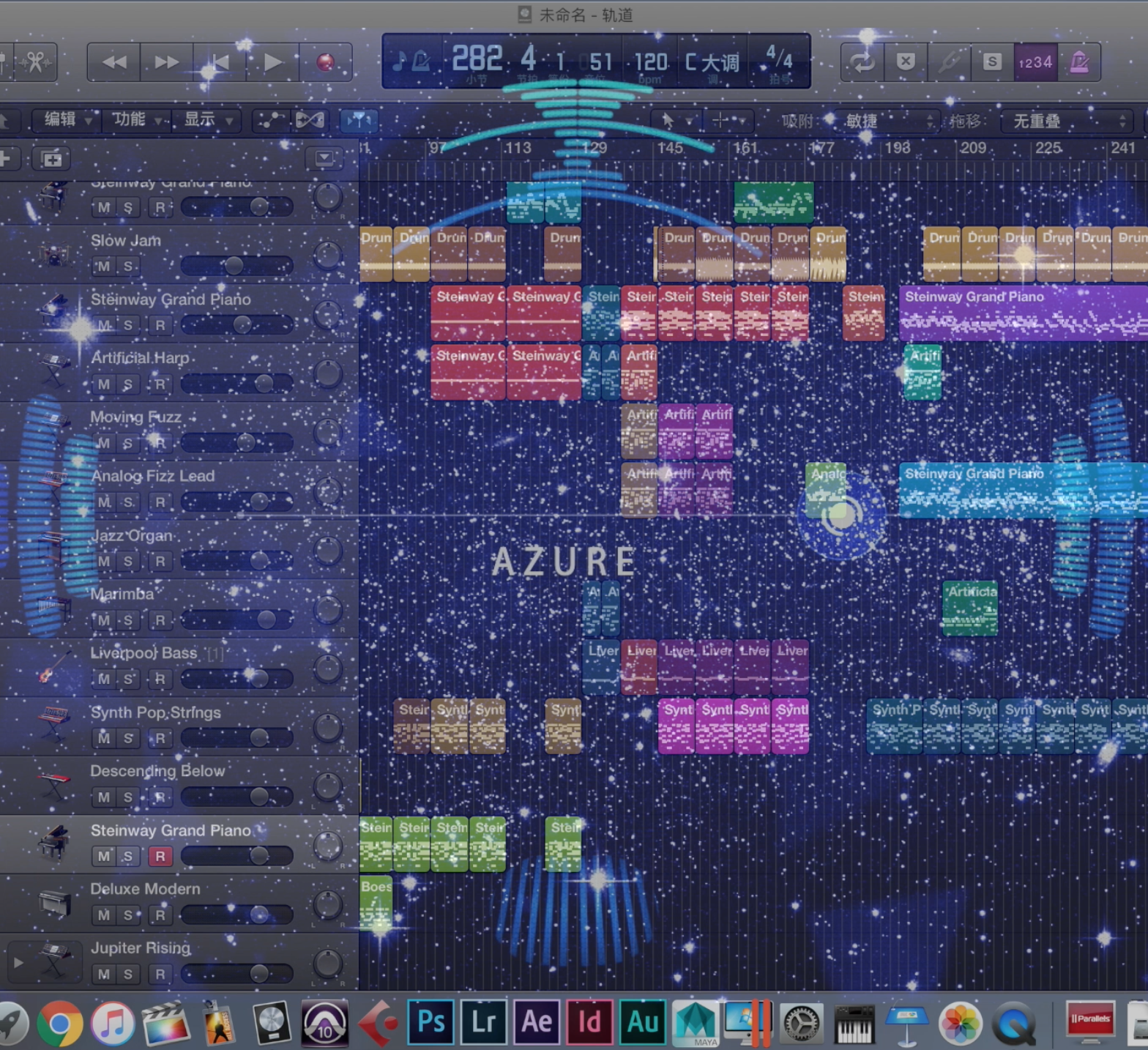The height and width of the screenshot is (1050, 1148).
Task: Select the Synth Pop Strings track name
Action: pos(155,712)
